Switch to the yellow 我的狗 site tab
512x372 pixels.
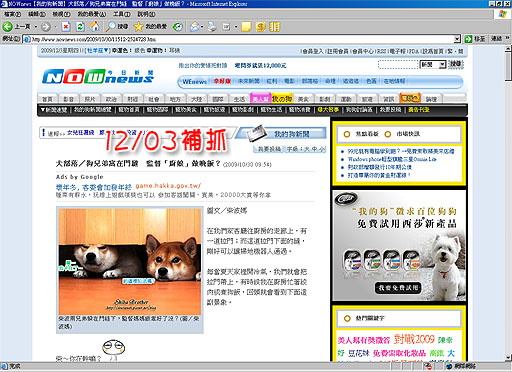(x=282, y=98)
